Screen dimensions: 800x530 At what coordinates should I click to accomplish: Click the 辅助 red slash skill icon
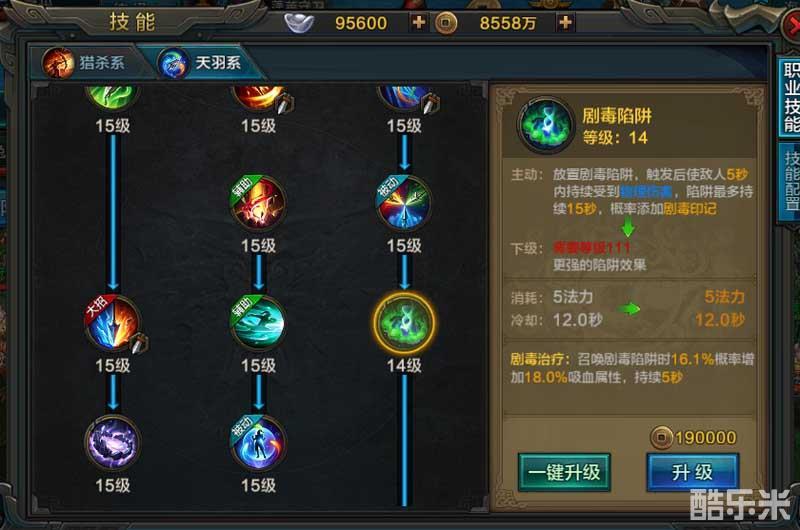(258, 204)
